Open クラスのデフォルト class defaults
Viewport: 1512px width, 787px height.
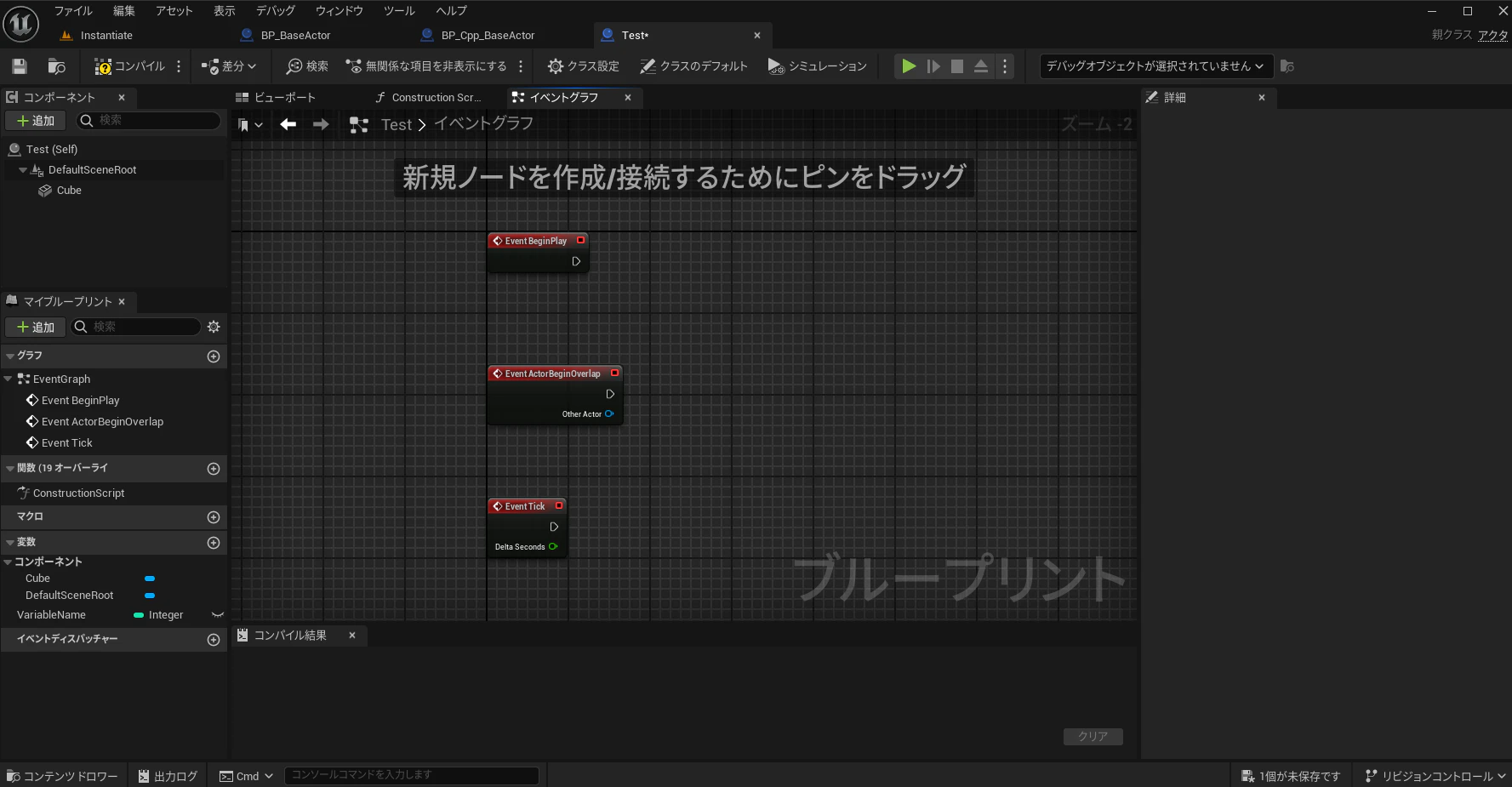[693, 66]
